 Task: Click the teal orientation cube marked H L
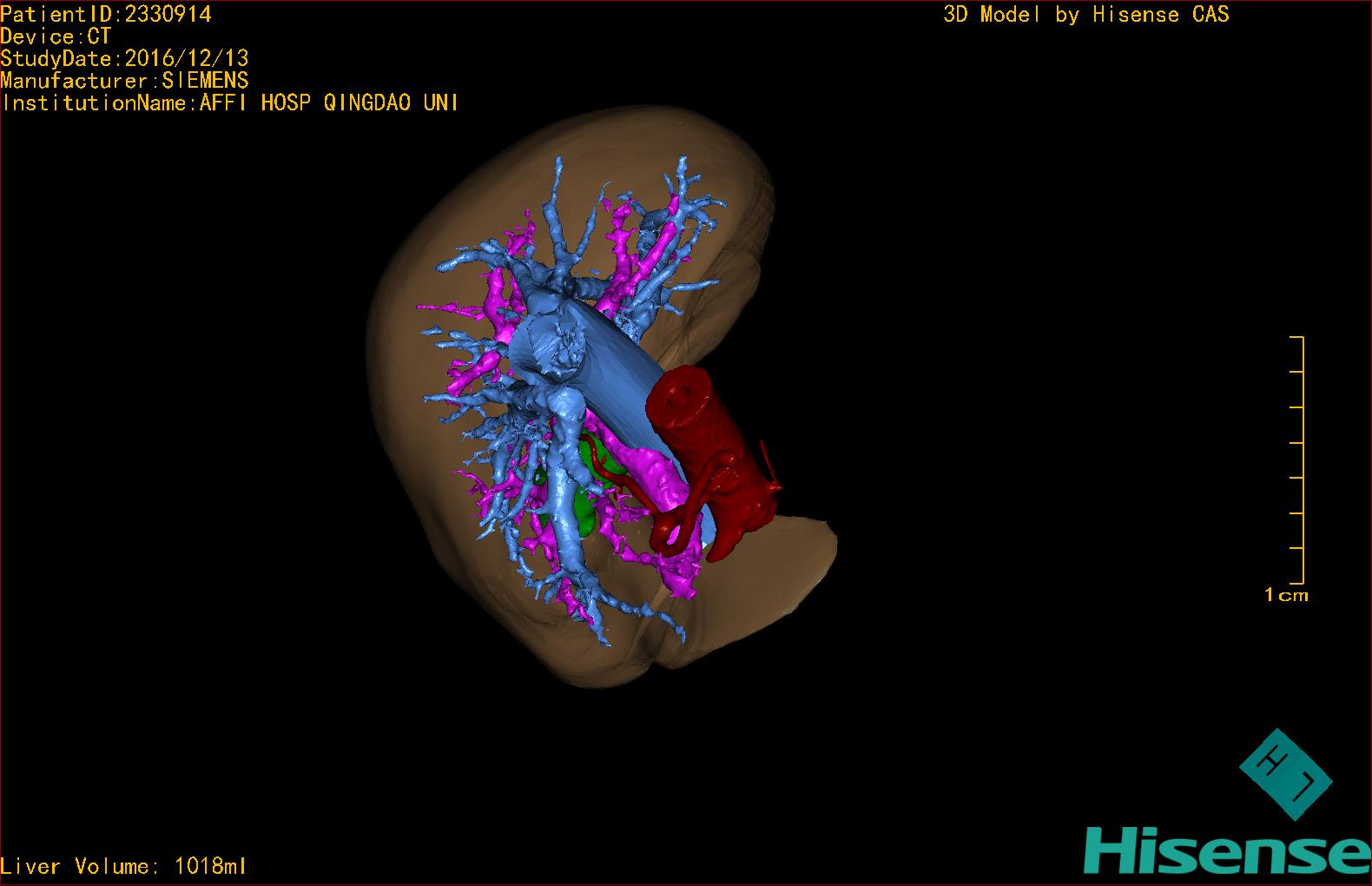[x=1285, y=774]
